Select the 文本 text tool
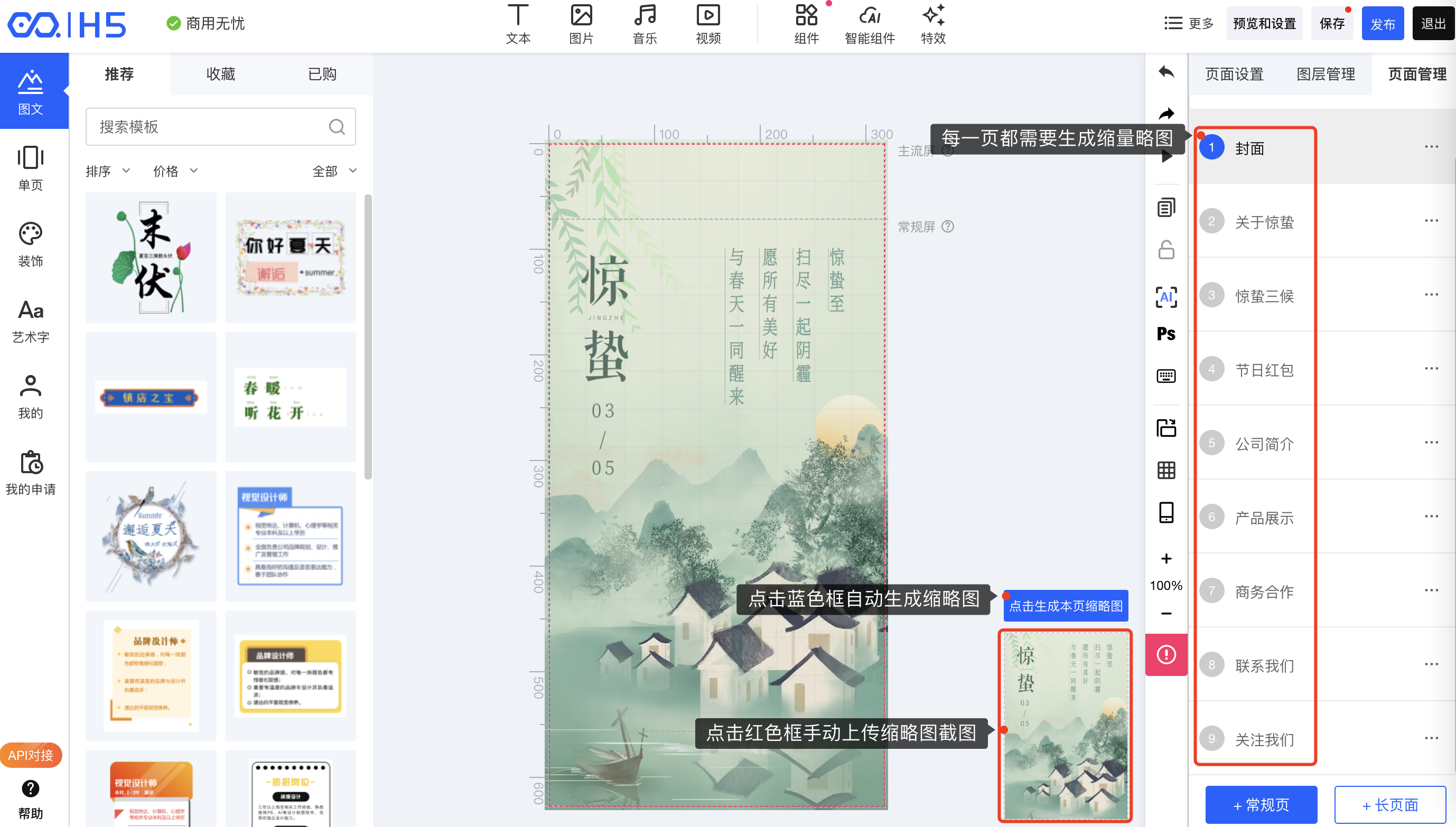This screenshot has width=1456, height=827. tap(518, 24)
